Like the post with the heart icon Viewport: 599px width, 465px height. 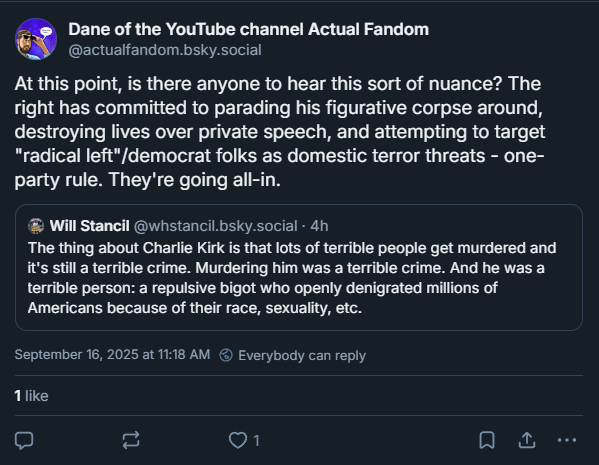tap(238, 440)
